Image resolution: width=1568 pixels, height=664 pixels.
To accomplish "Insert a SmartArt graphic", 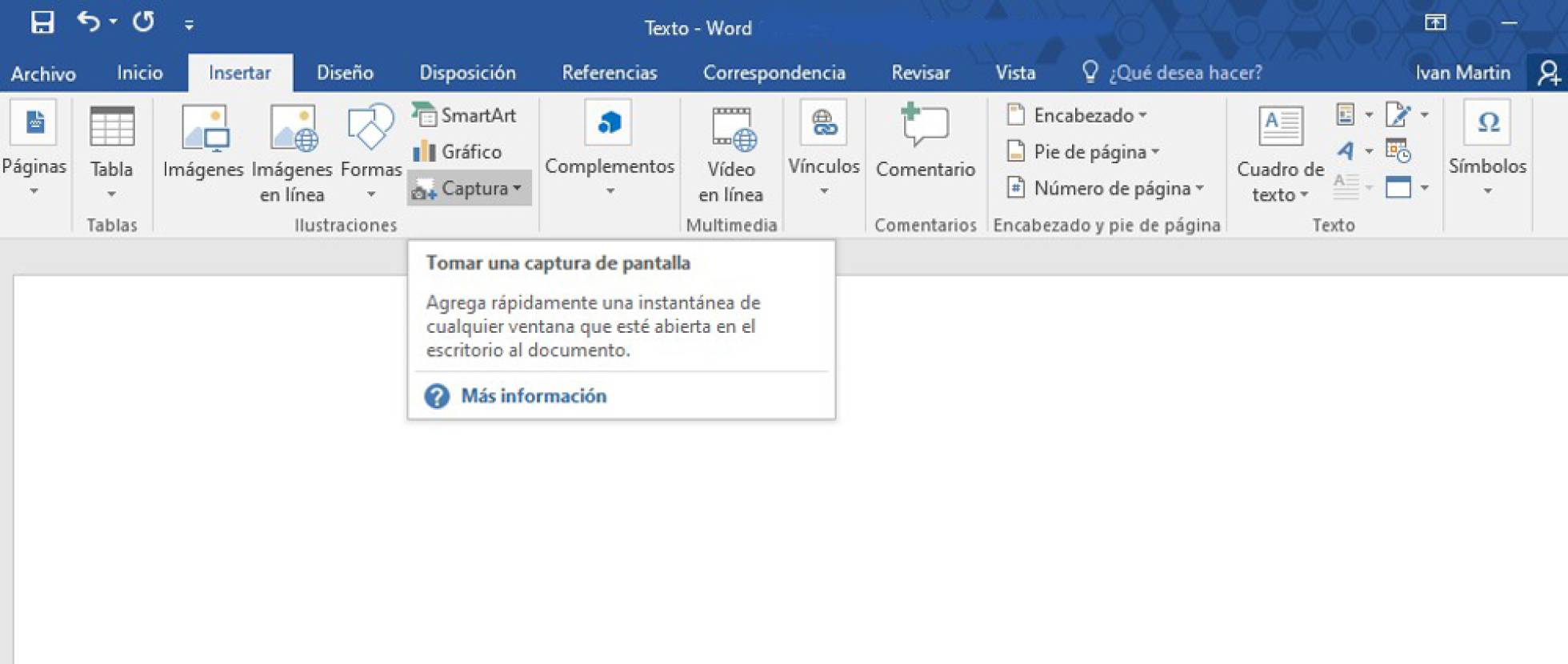I will pos(466,115).
